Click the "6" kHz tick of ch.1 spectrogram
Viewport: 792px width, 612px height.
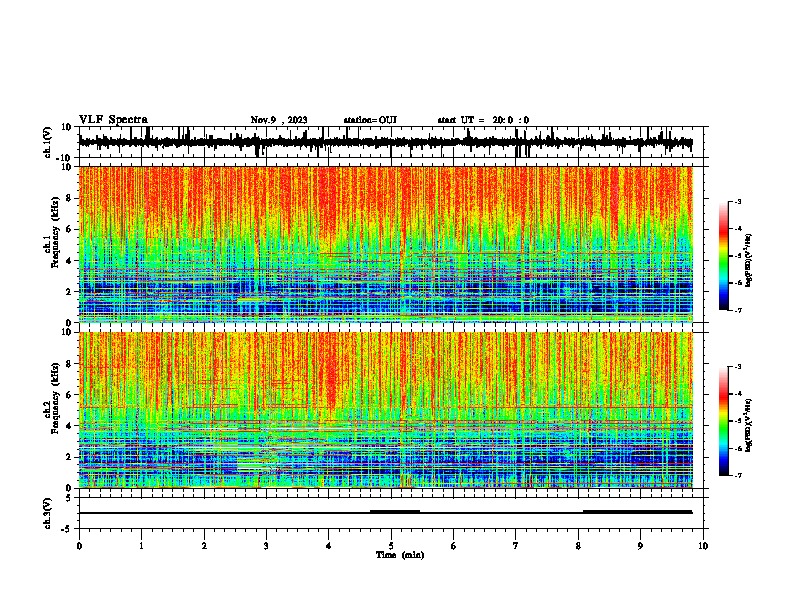69,230
